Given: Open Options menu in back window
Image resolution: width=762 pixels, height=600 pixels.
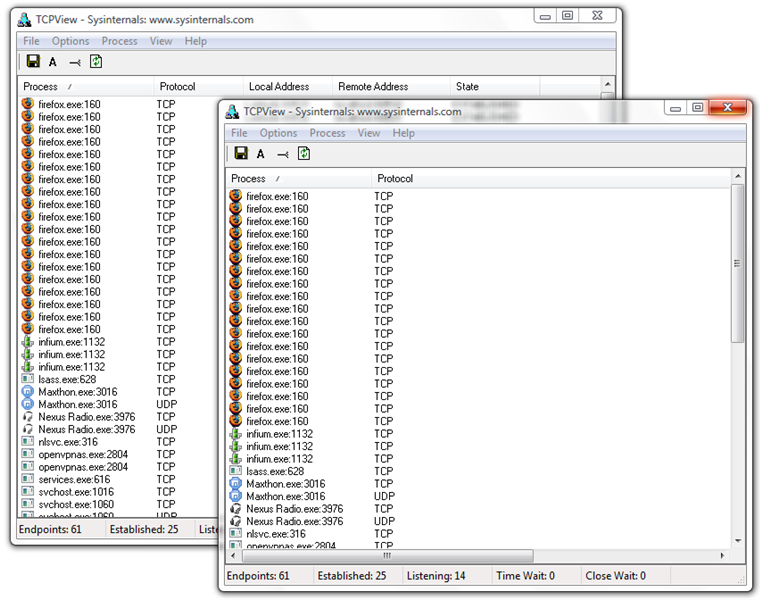Looking at the screenshot, I should click(70, 41).
